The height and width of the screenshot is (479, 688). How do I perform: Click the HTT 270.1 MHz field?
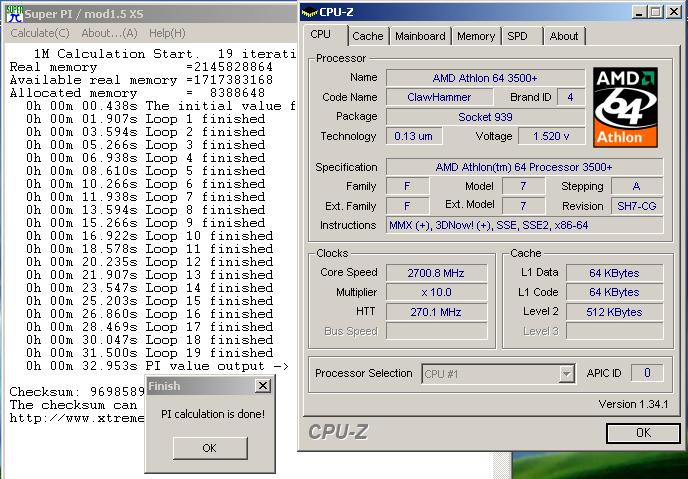436,312
